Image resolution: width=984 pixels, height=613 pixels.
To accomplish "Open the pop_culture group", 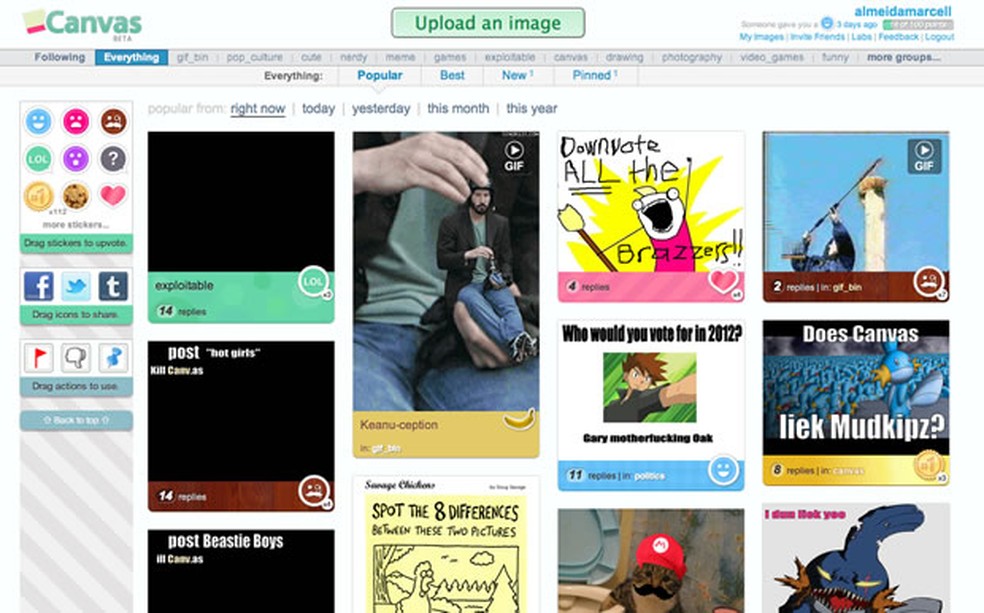I will coord(254,57).
